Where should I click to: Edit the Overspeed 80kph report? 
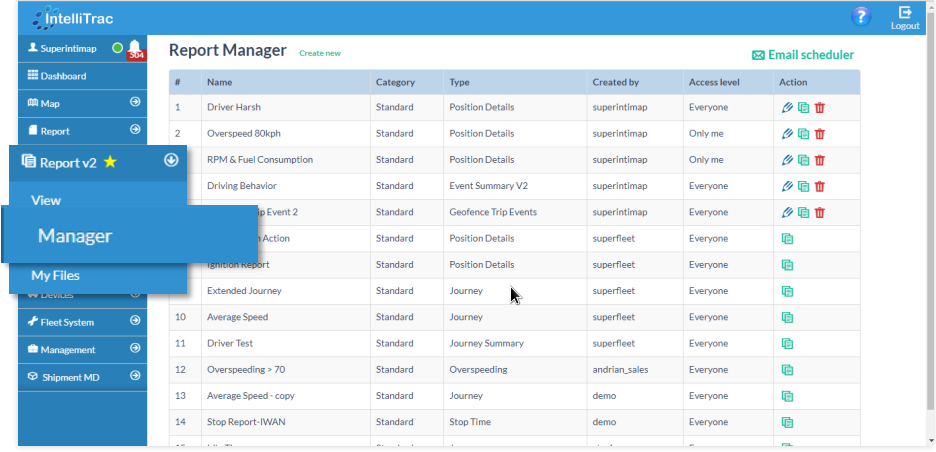787,134
